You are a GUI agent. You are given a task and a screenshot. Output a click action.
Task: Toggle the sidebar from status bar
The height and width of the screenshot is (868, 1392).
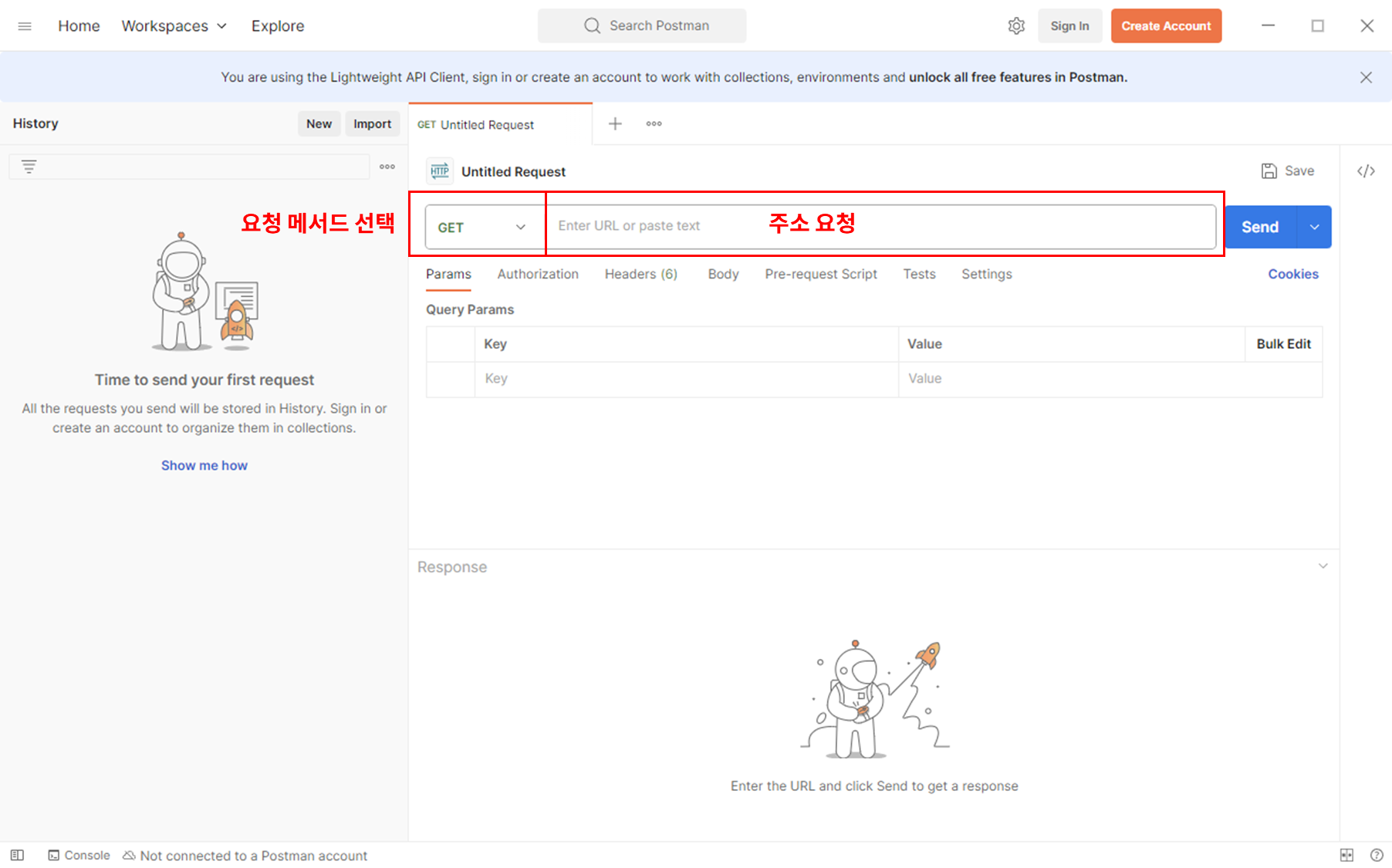pos(17,855)
